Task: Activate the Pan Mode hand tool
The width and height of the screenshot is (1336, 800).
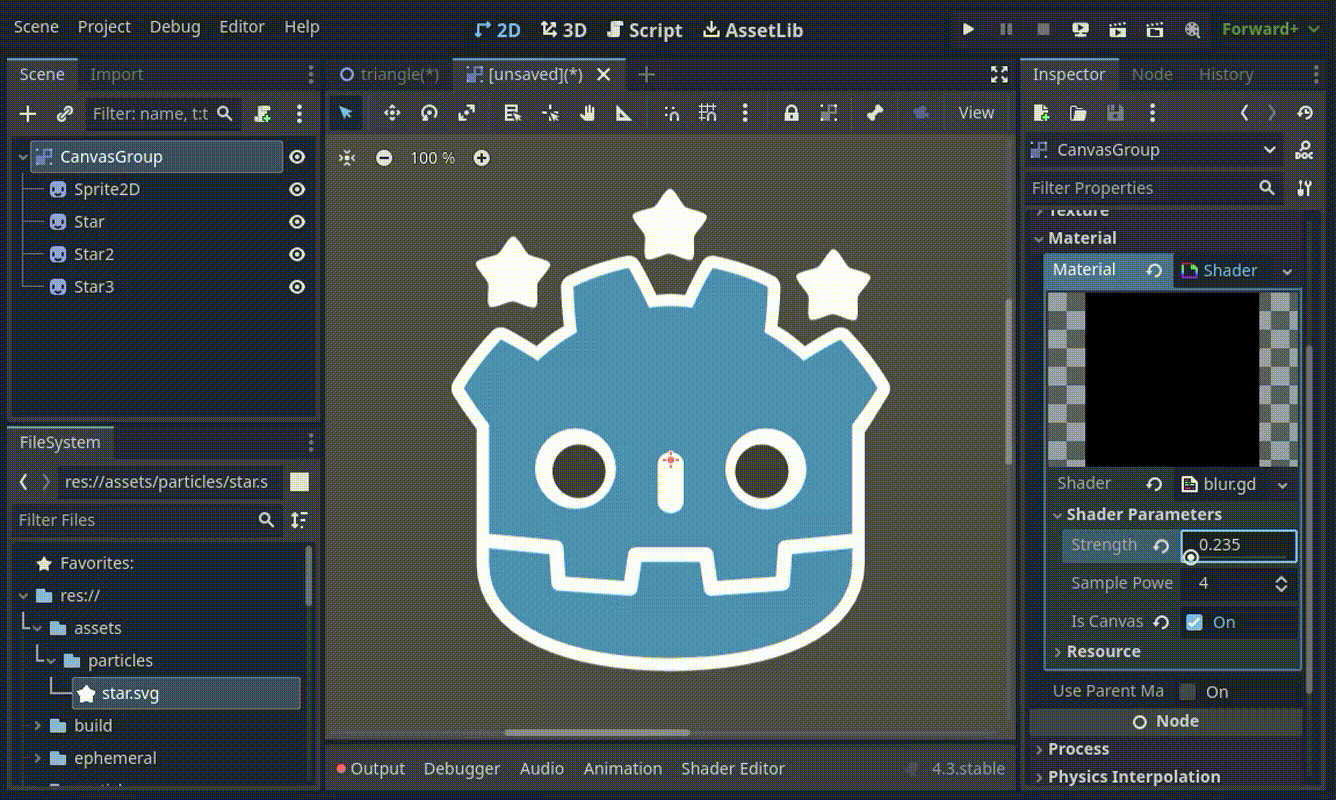Action: [587, 113]
